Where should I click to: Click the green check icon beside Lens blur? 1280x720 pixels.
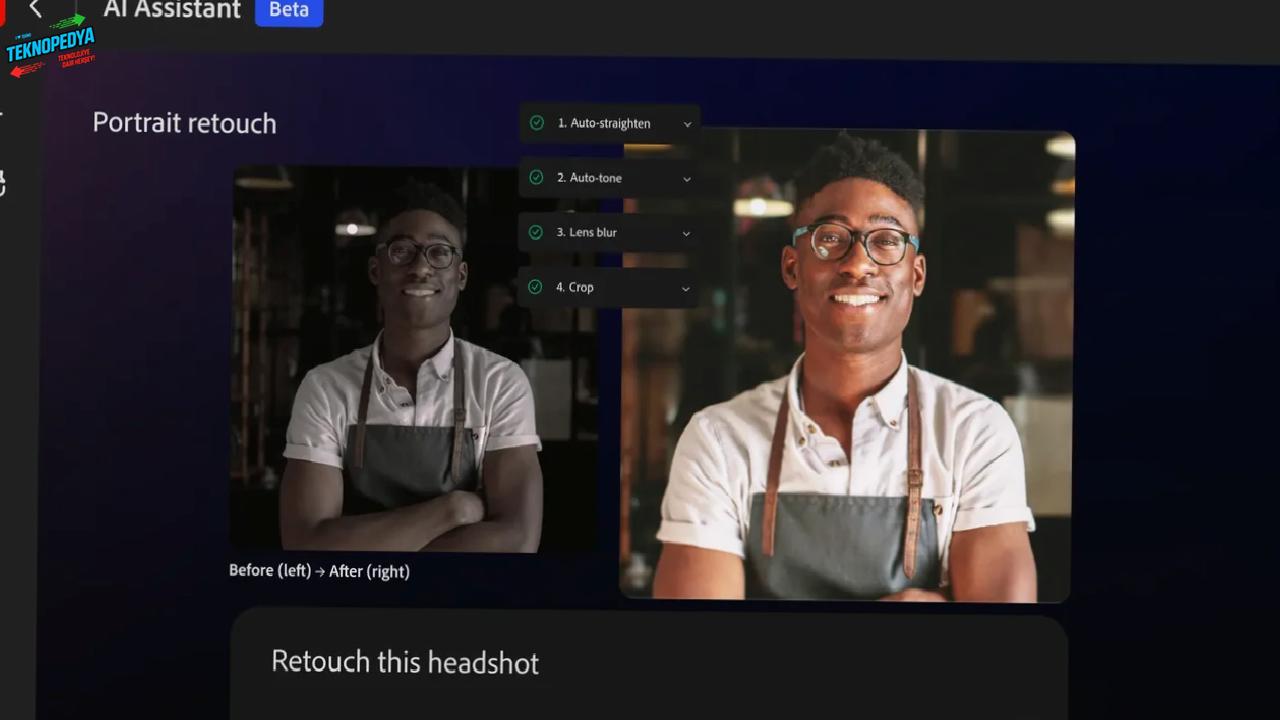coord(537,232)
